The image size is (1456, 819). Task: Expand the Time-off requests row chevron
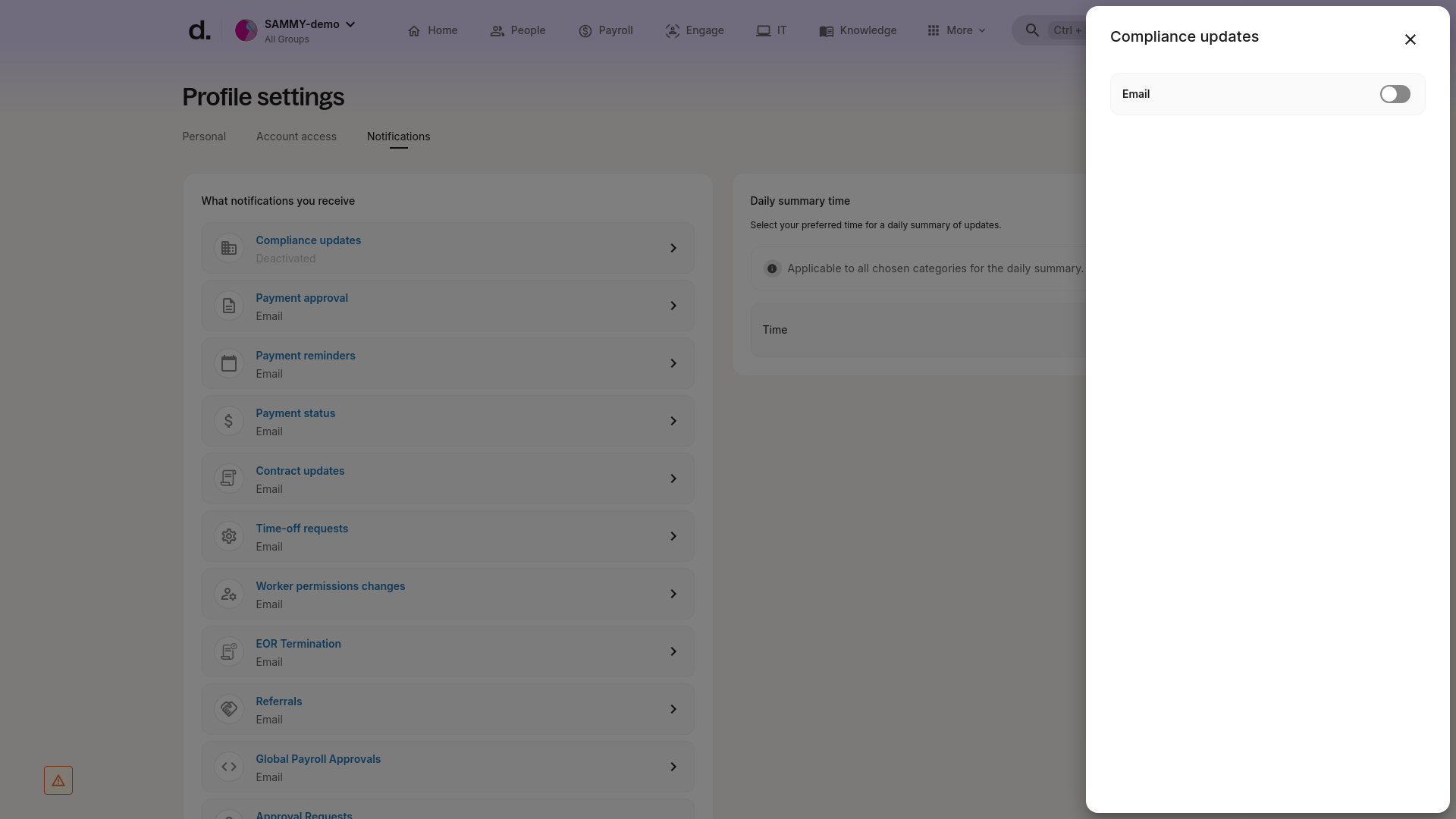pos(673,536)
